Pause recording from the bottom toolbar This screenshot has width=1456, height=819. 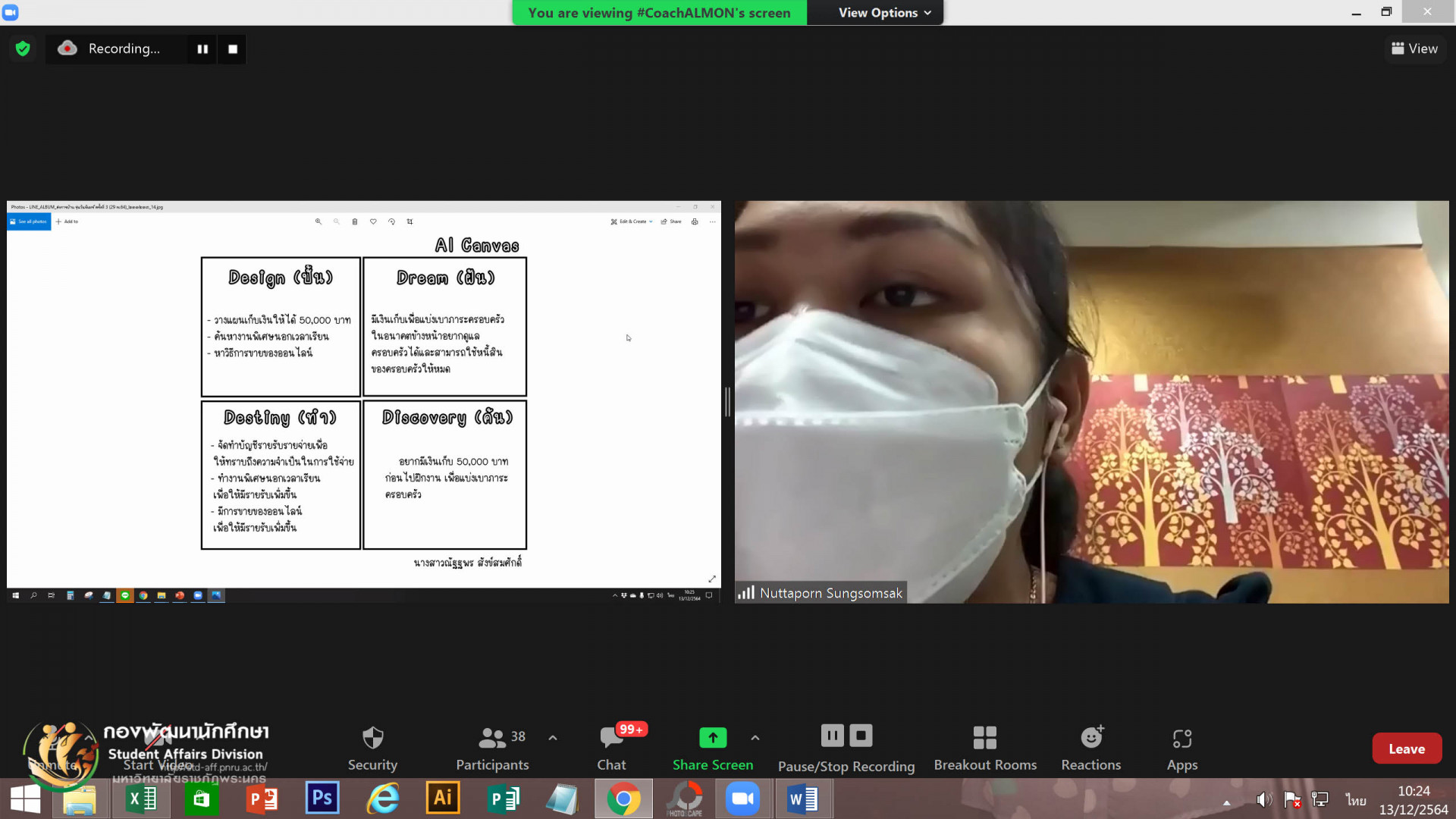832,735
